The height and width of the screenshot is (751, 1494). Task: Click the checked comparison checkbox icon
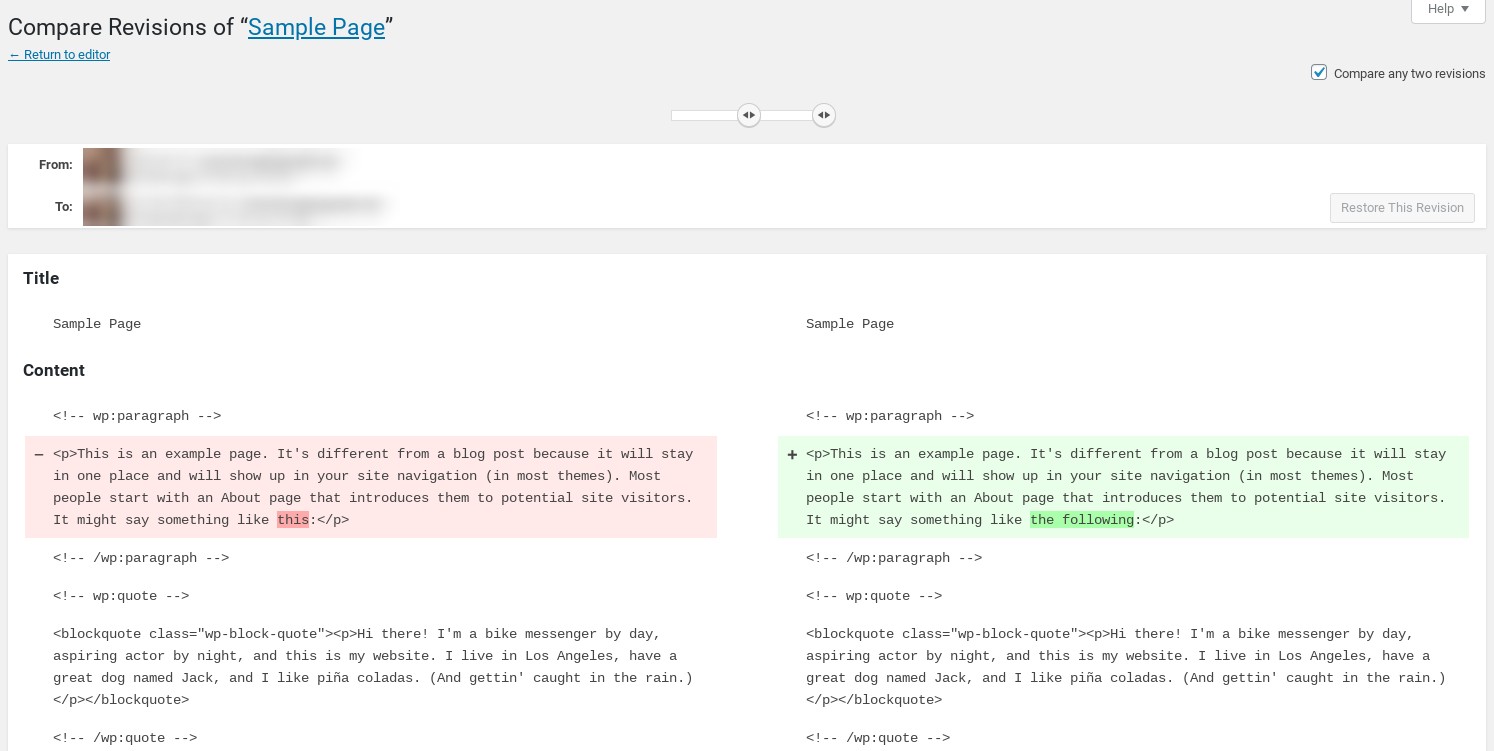(1319, 72)
